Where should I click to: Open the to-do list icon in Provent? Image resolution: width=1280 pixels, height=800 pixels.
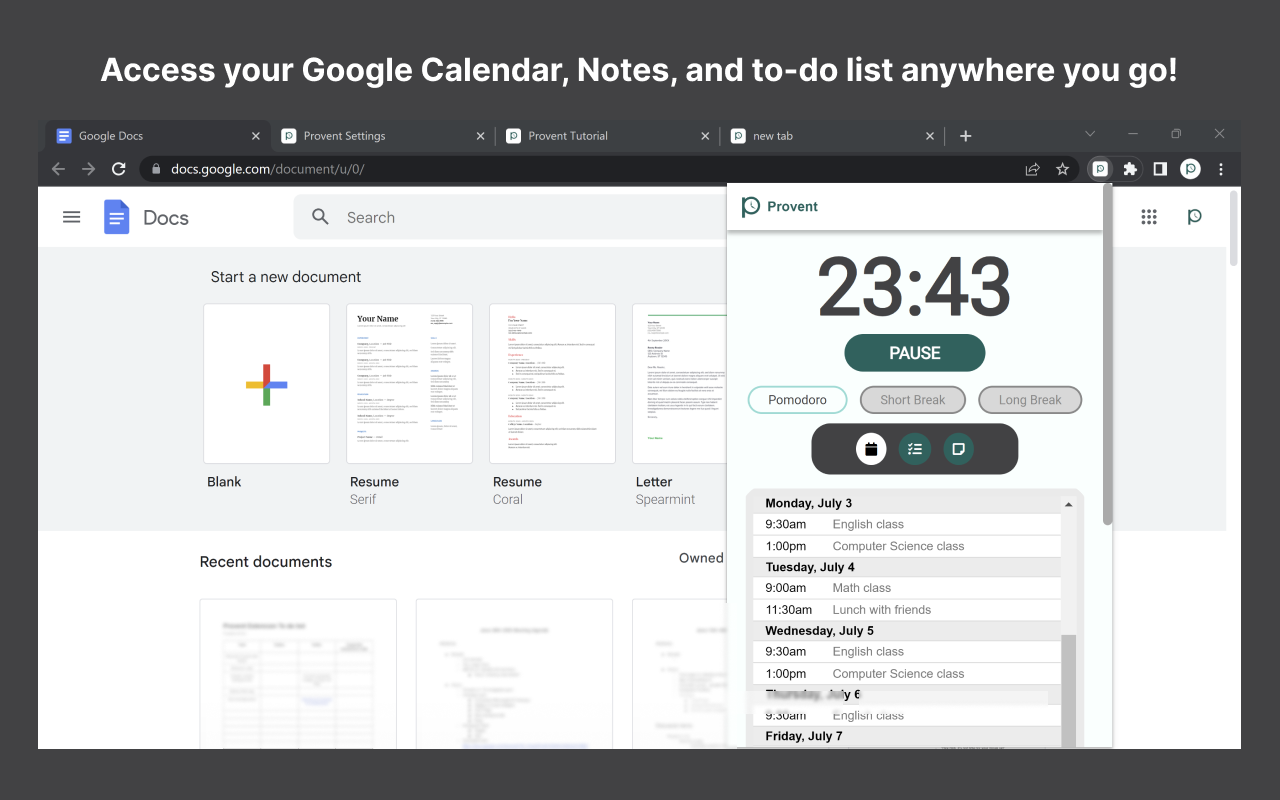coord(914,449)
